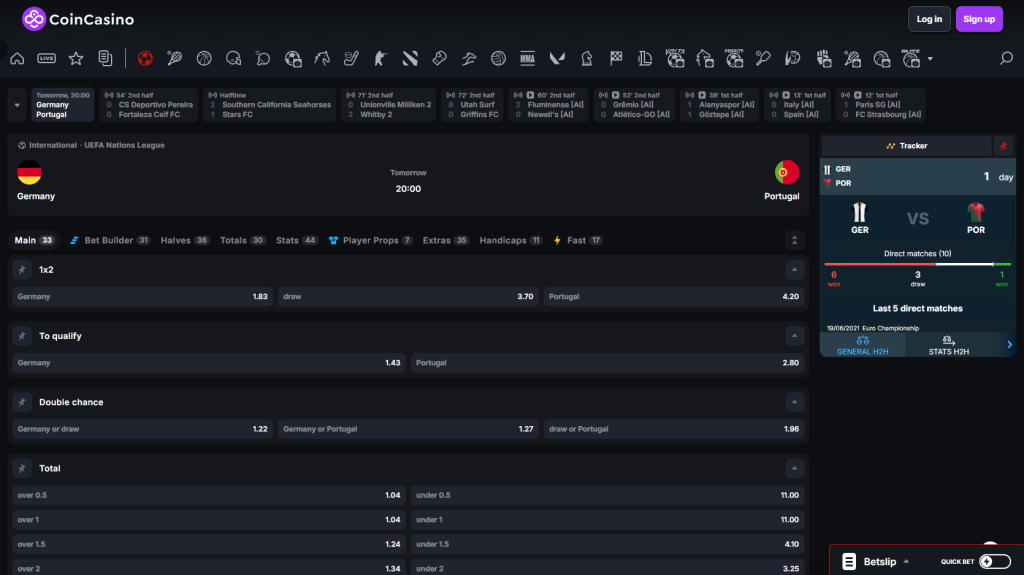The width and height of the screenshot is (1024, 575).
Task: Pin the Tracker widget
Action: coord(1004,146)
